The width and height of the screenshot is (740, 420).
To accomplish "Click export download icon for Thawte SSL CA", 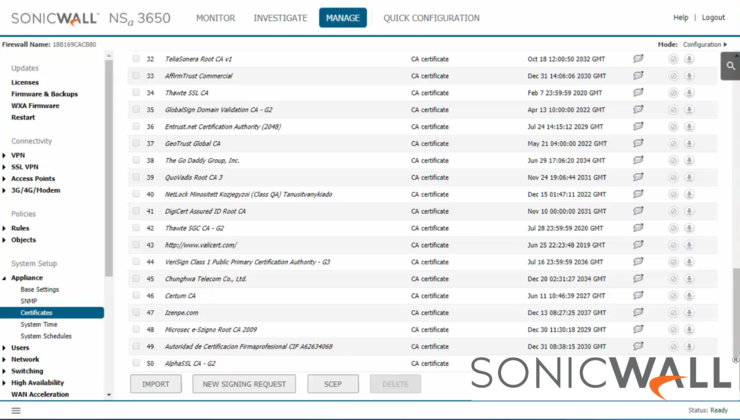I will [x=689, y=93].
